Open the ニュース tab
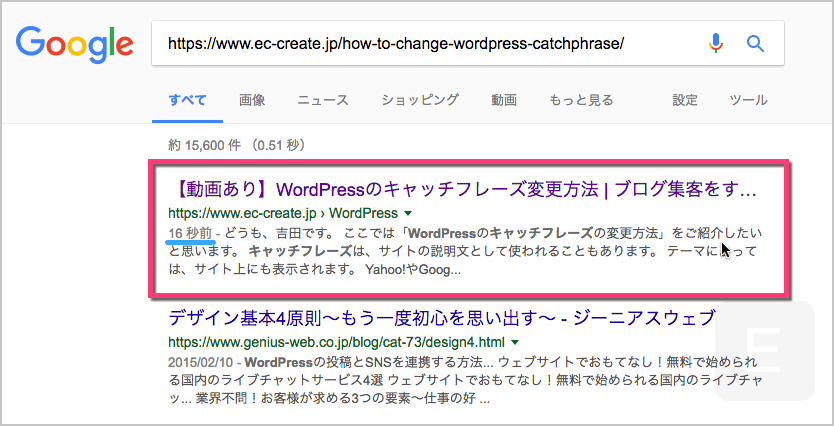 tap(323, 99)
